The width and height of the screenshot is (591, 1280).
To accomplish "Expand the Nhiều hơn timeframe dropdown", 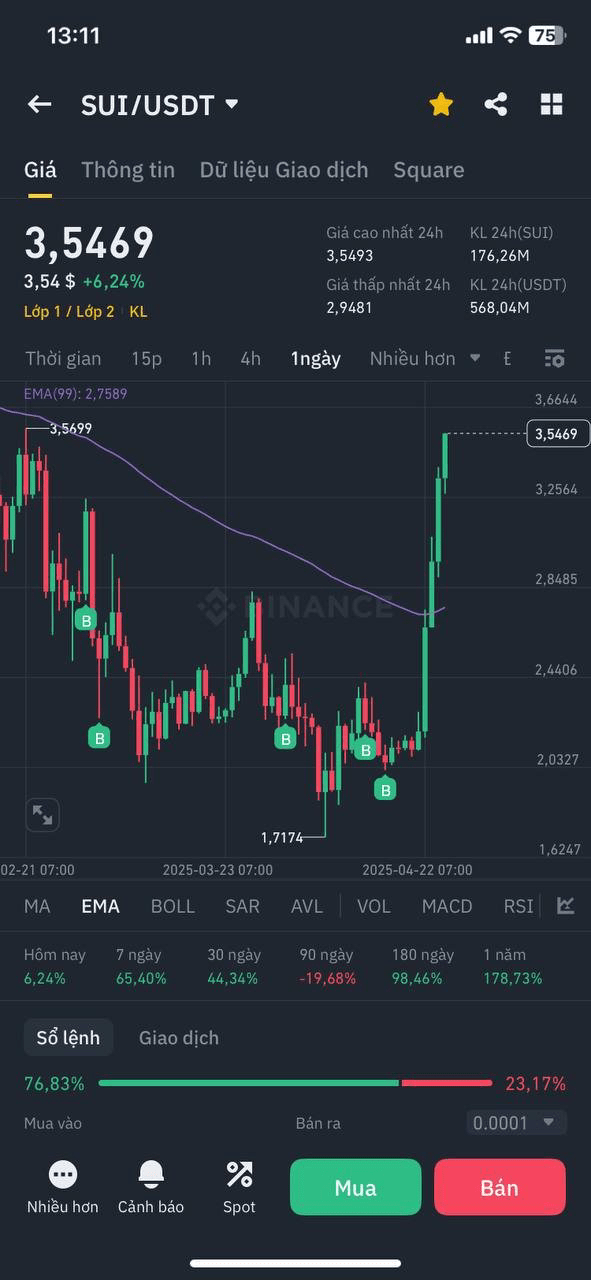I will [x=425, y=358].
